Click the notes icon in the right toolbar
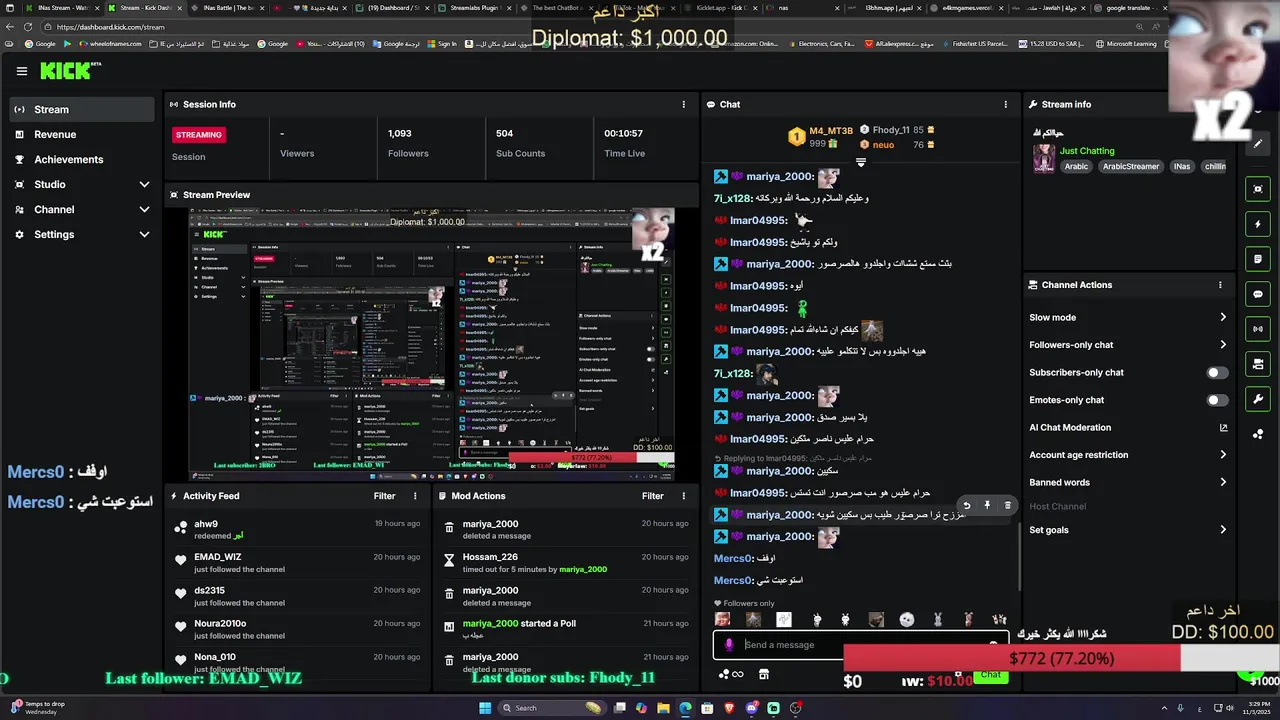 tap(1258, 259)
